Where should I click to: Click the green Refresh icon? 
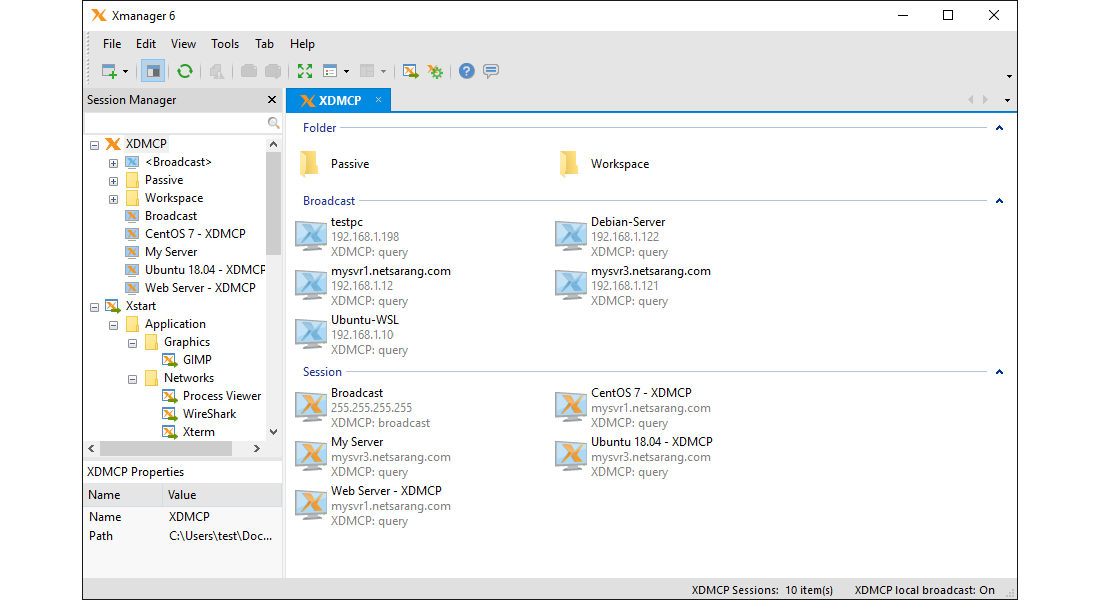point(185,71)
